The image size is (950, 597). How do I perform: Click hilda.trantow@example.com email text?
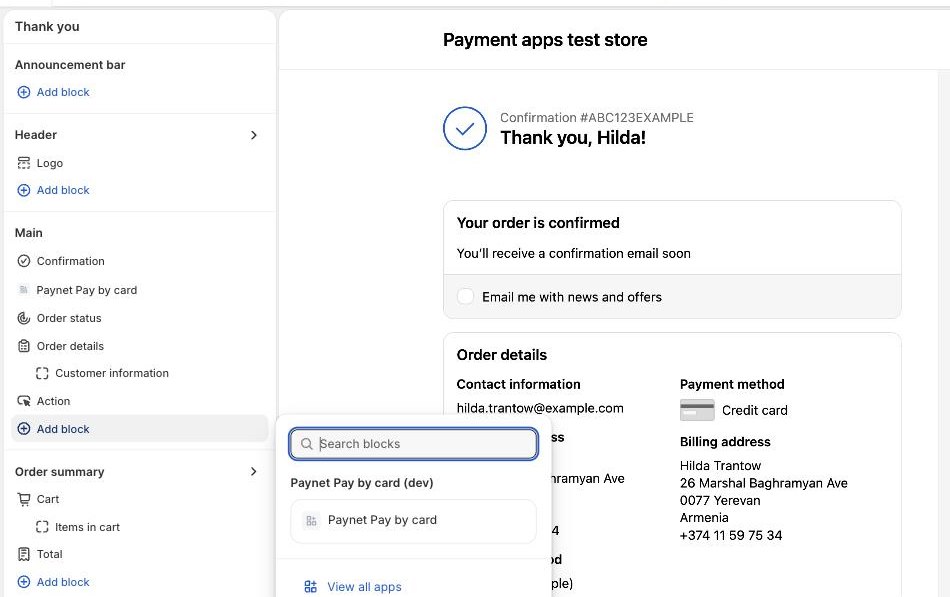[x=540, y=408]
